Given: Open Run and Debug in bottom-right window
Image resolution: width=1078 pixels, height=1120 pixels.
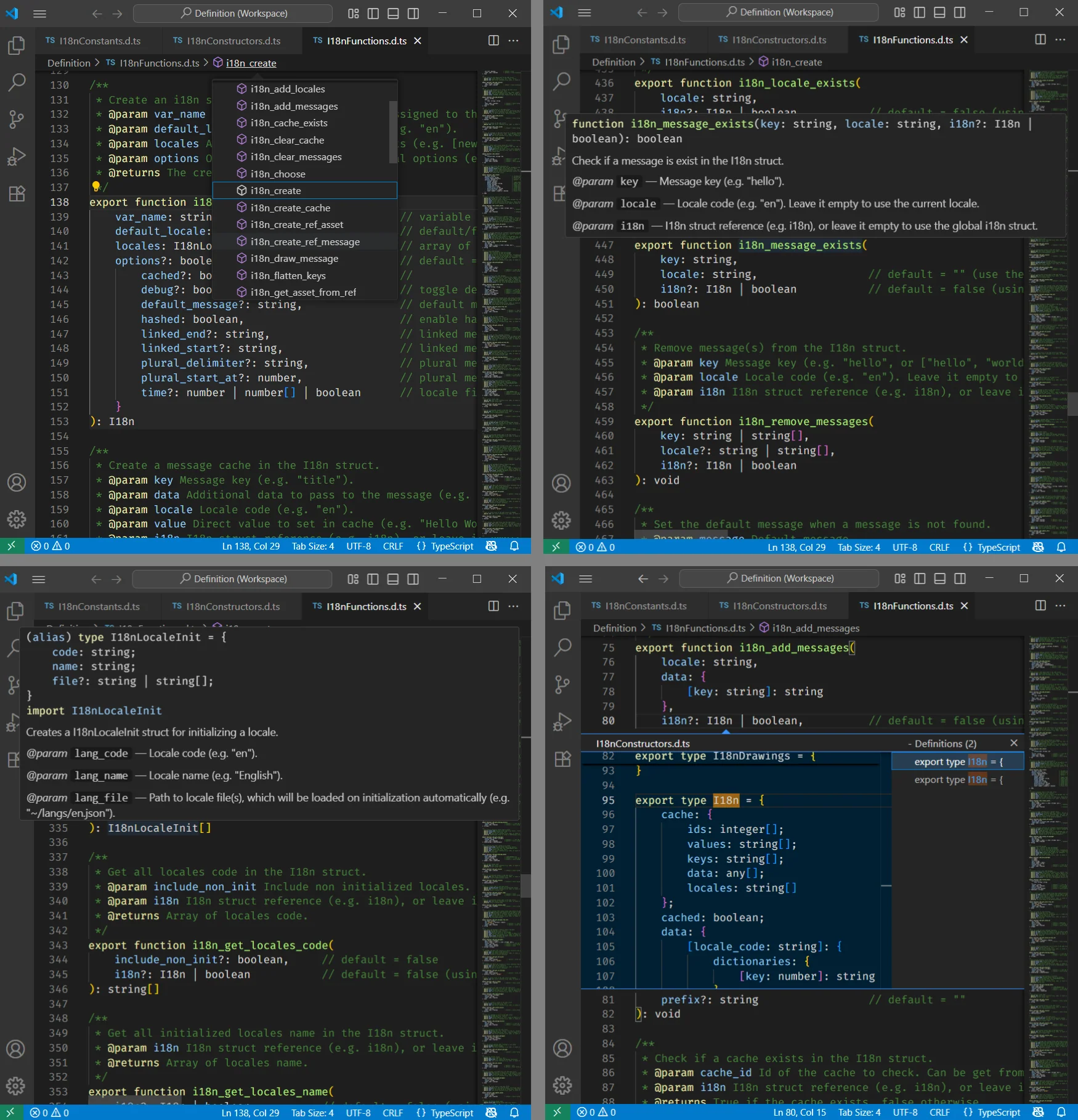Looking at the screenshot, I should pyautogui.click(x=562, y=721).
